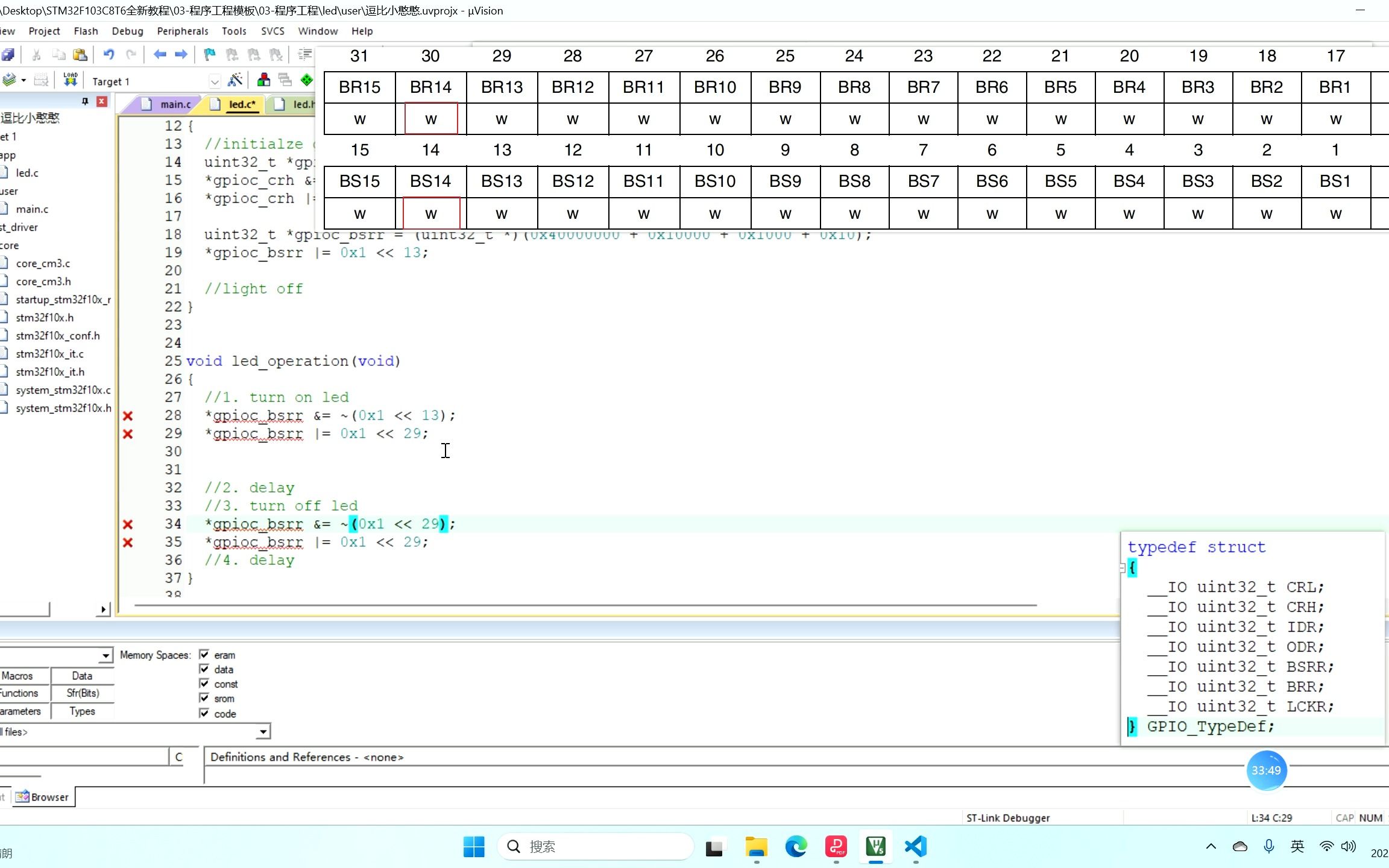Toggle the Macros filter button

point(24,676)
